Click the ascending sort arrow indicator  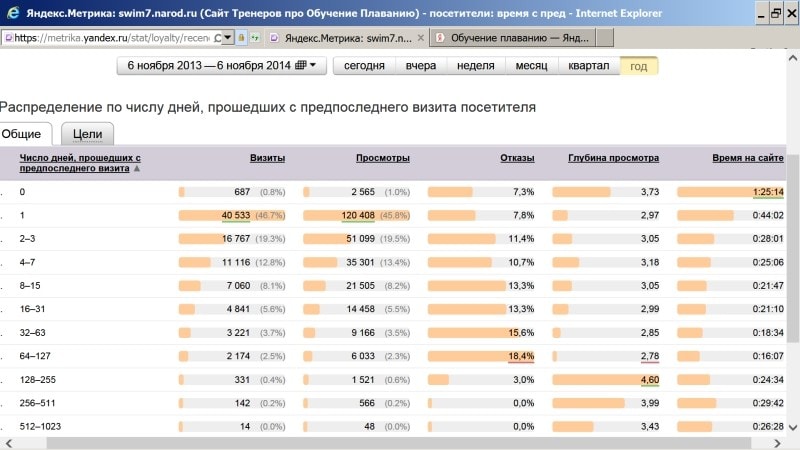point(137,168)
